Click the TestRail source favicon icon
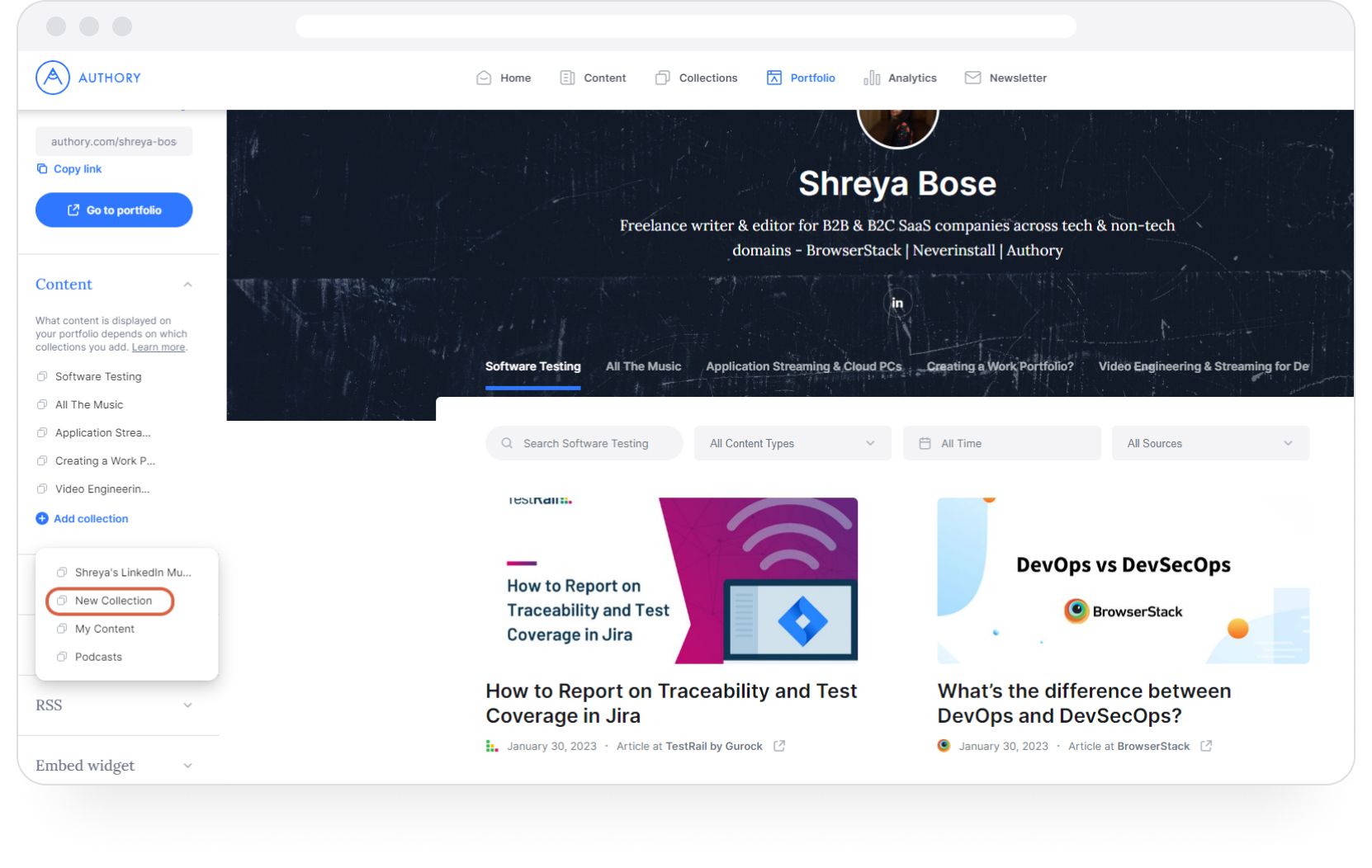 click(492, 746)
